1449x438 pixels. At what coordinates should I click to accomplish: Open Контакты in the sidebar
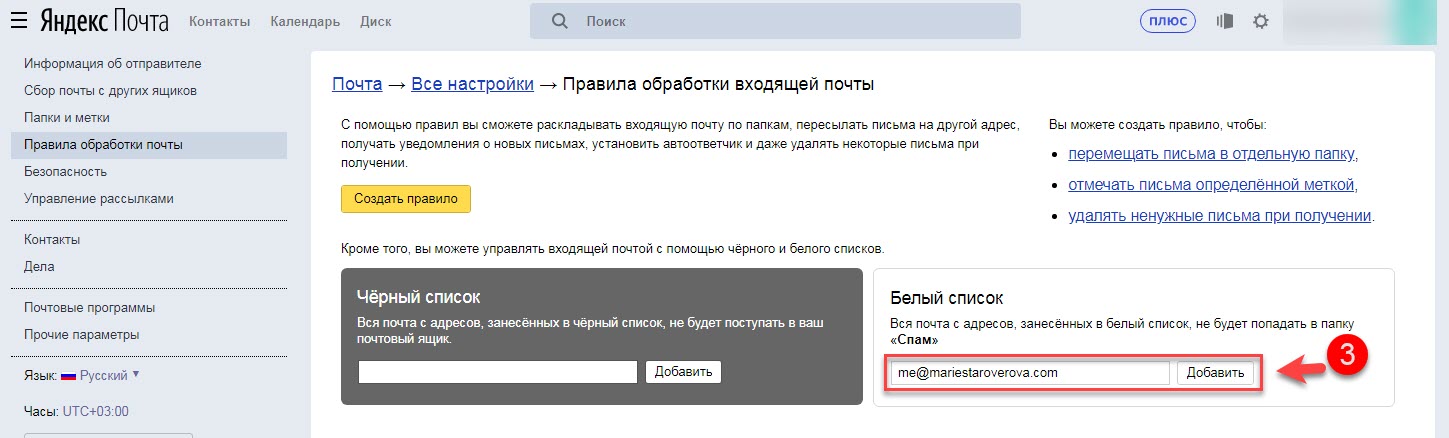pyautogui.click(x=52, y=239)
